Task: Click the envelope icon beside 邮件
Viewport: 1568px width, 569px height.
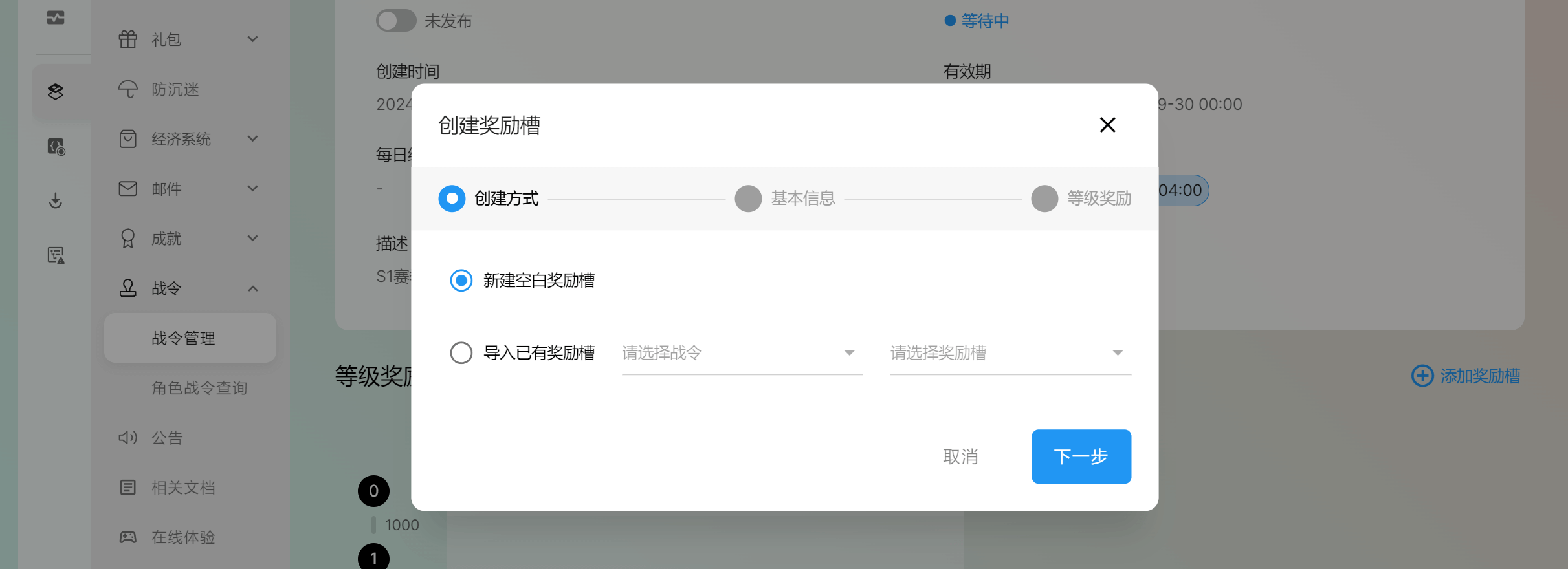Action: [x=128, y=189]
